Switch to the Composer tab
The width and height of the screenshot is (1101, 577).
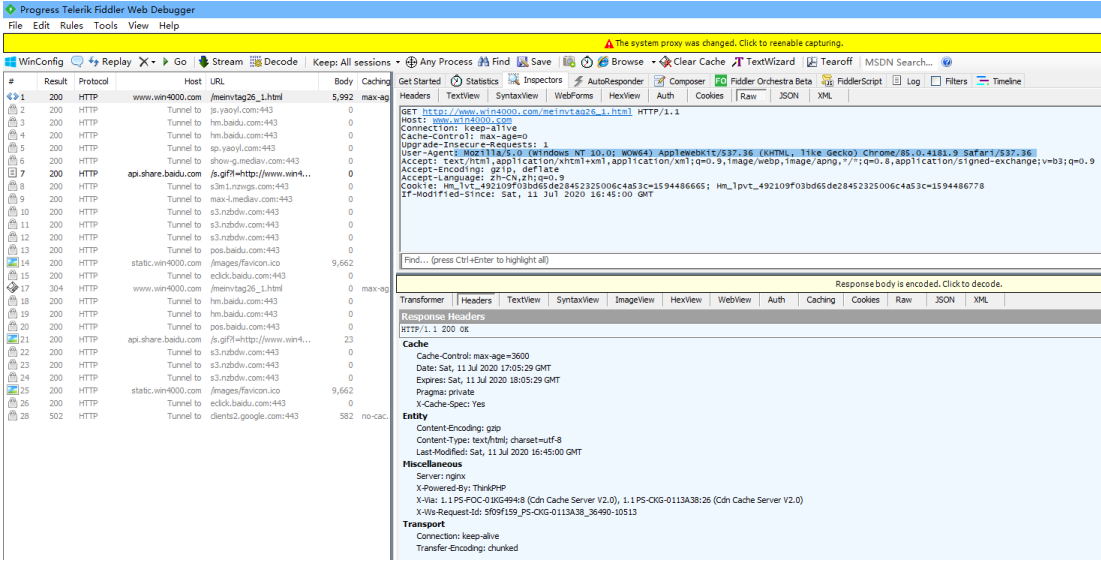[680, 81]
